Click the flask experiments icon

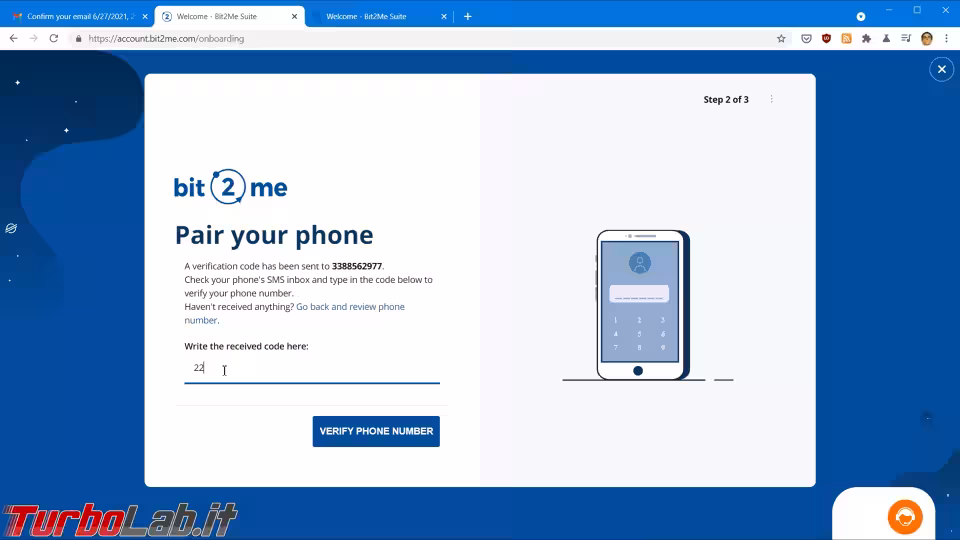coord(887,39)
